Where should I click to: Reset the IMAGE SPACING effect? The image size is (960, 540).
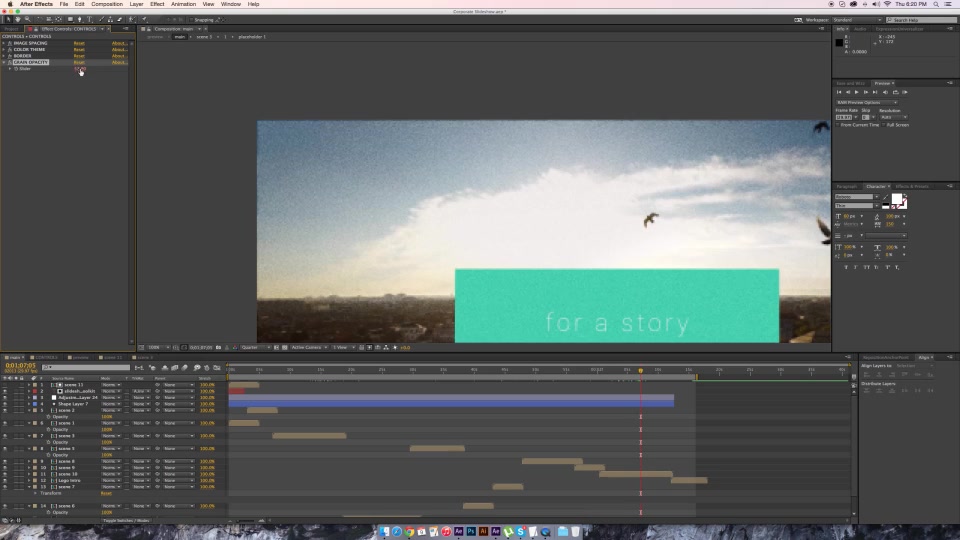coord(79,43)
